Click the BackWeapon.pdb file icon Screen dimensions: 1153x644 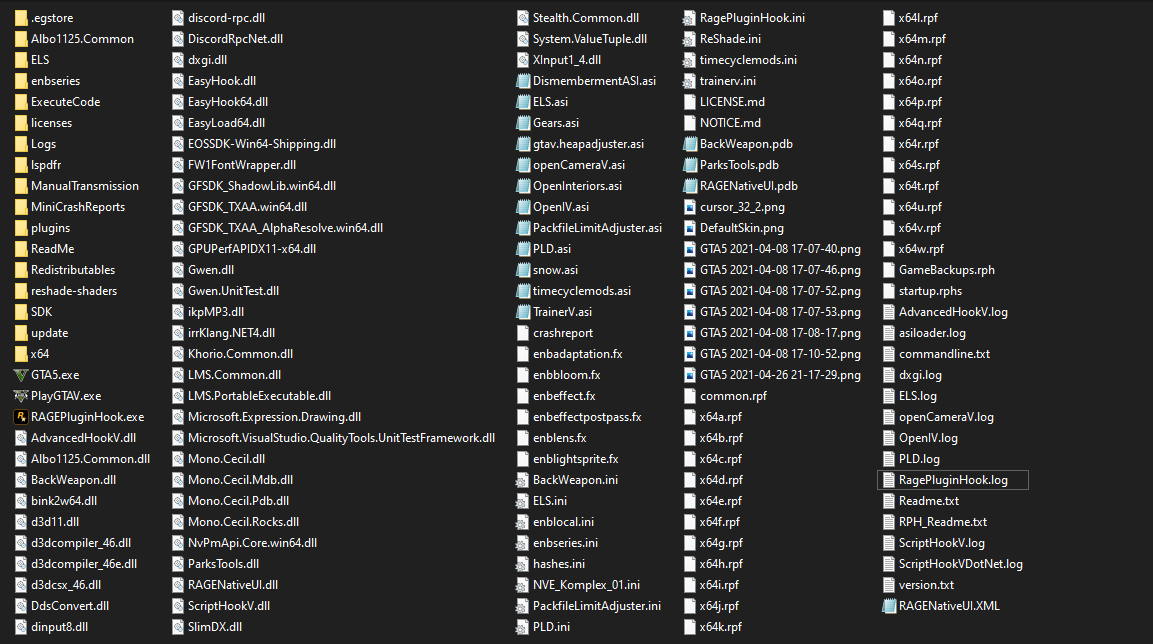tap(690, 144)
